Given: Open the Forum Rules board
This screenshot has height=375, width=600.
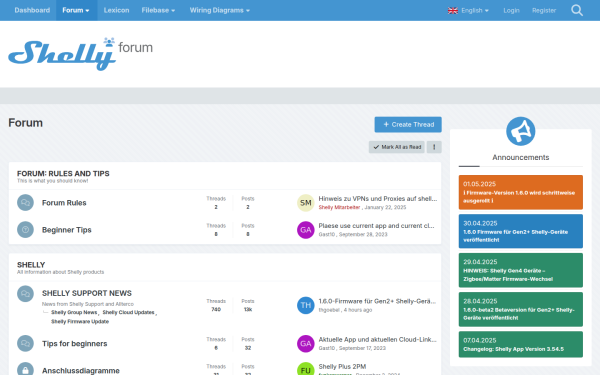Looking at the screenshot, I should (64, 203).
